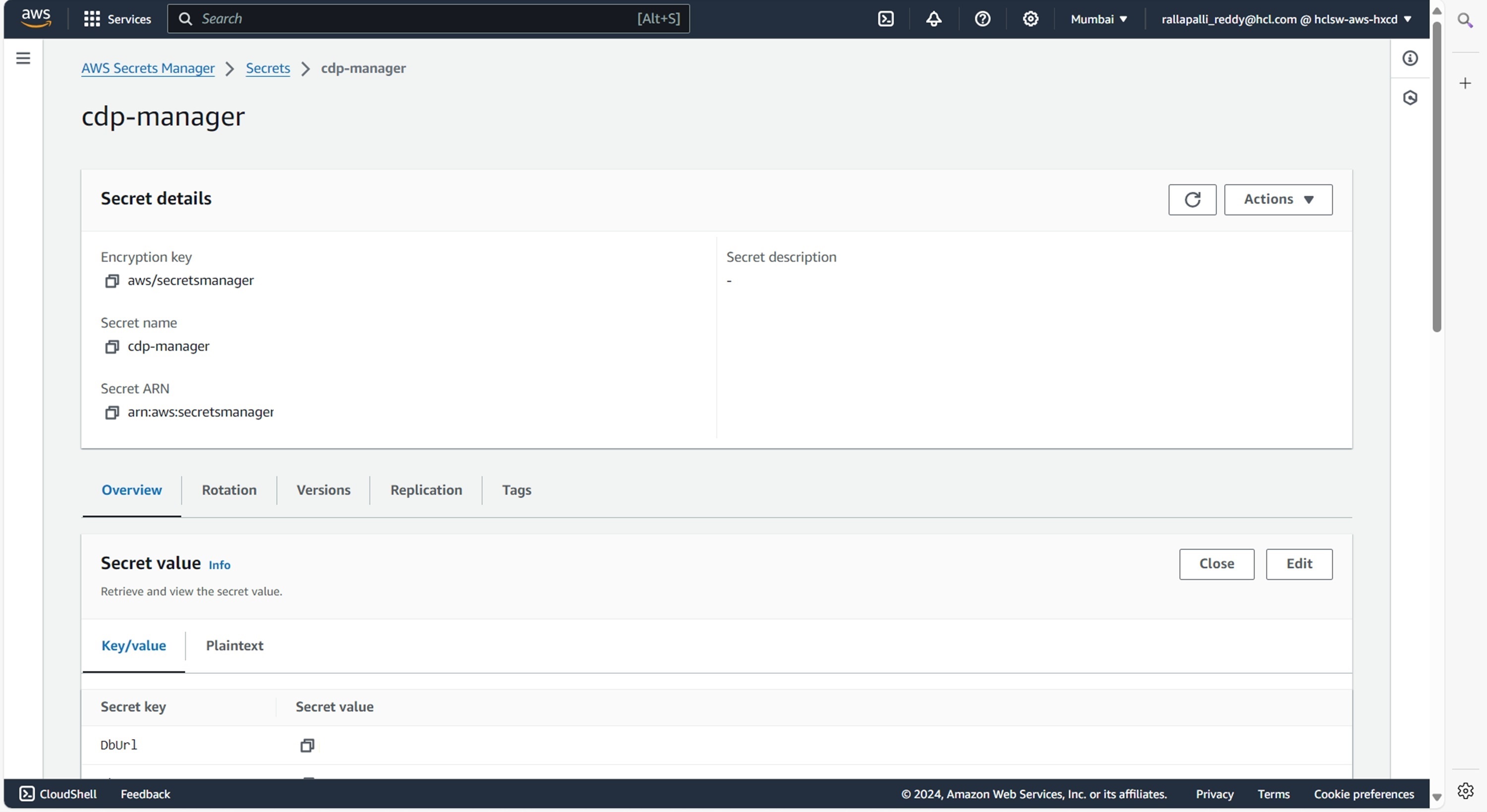Open the Mumbai region selector
This screenshot has width=1487, height=812.
1098,19
